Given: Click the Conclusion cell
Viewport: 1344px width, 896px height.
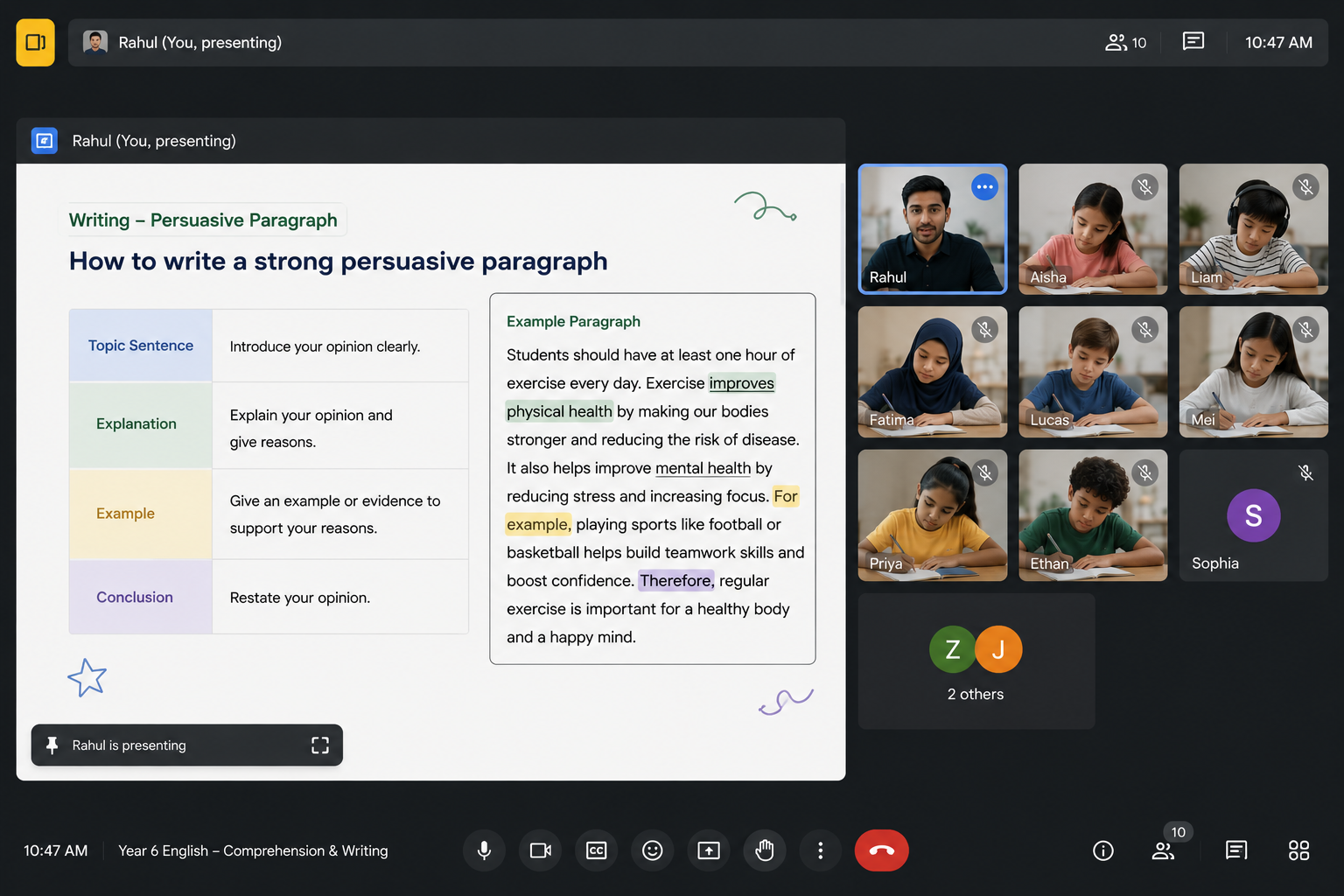Looking at the screenshot, I should (141, 597).
